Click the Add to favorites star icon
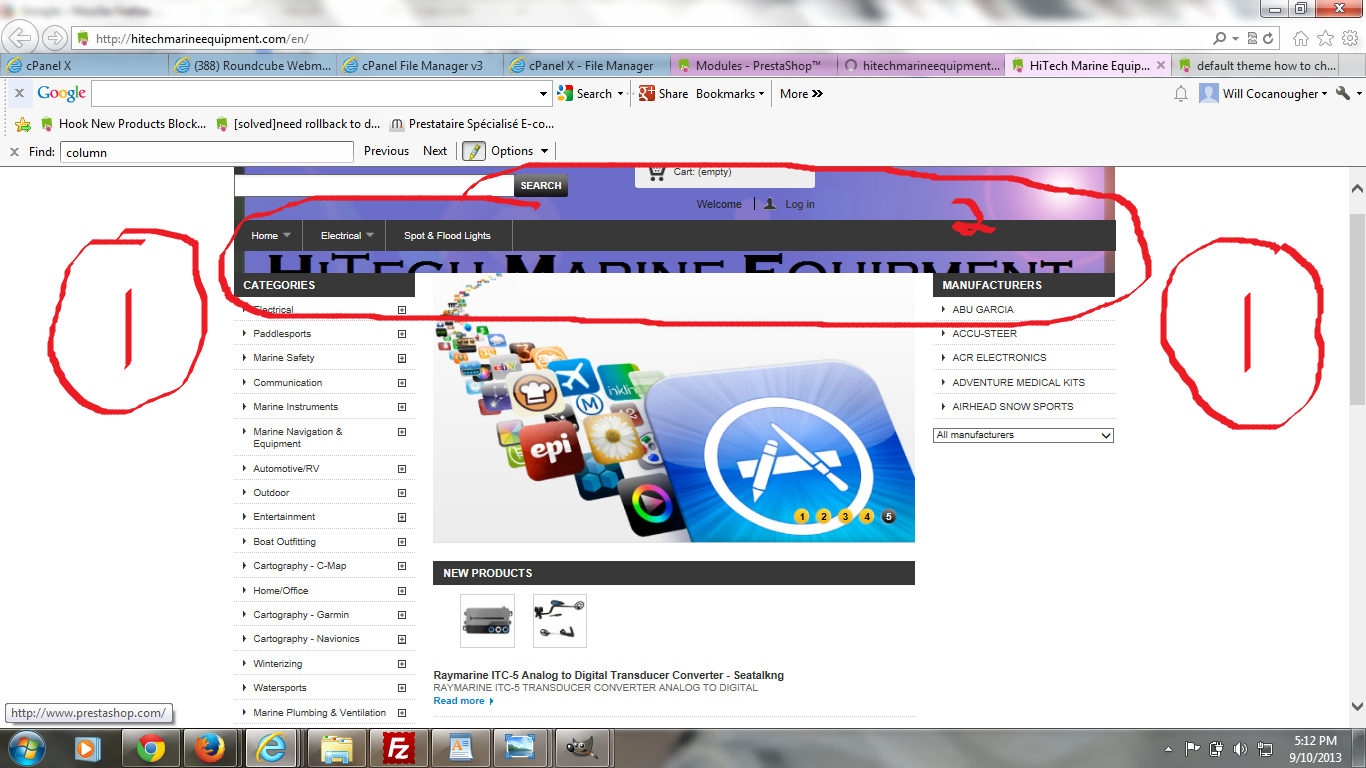1366x768 pixels. click(23, 124)
